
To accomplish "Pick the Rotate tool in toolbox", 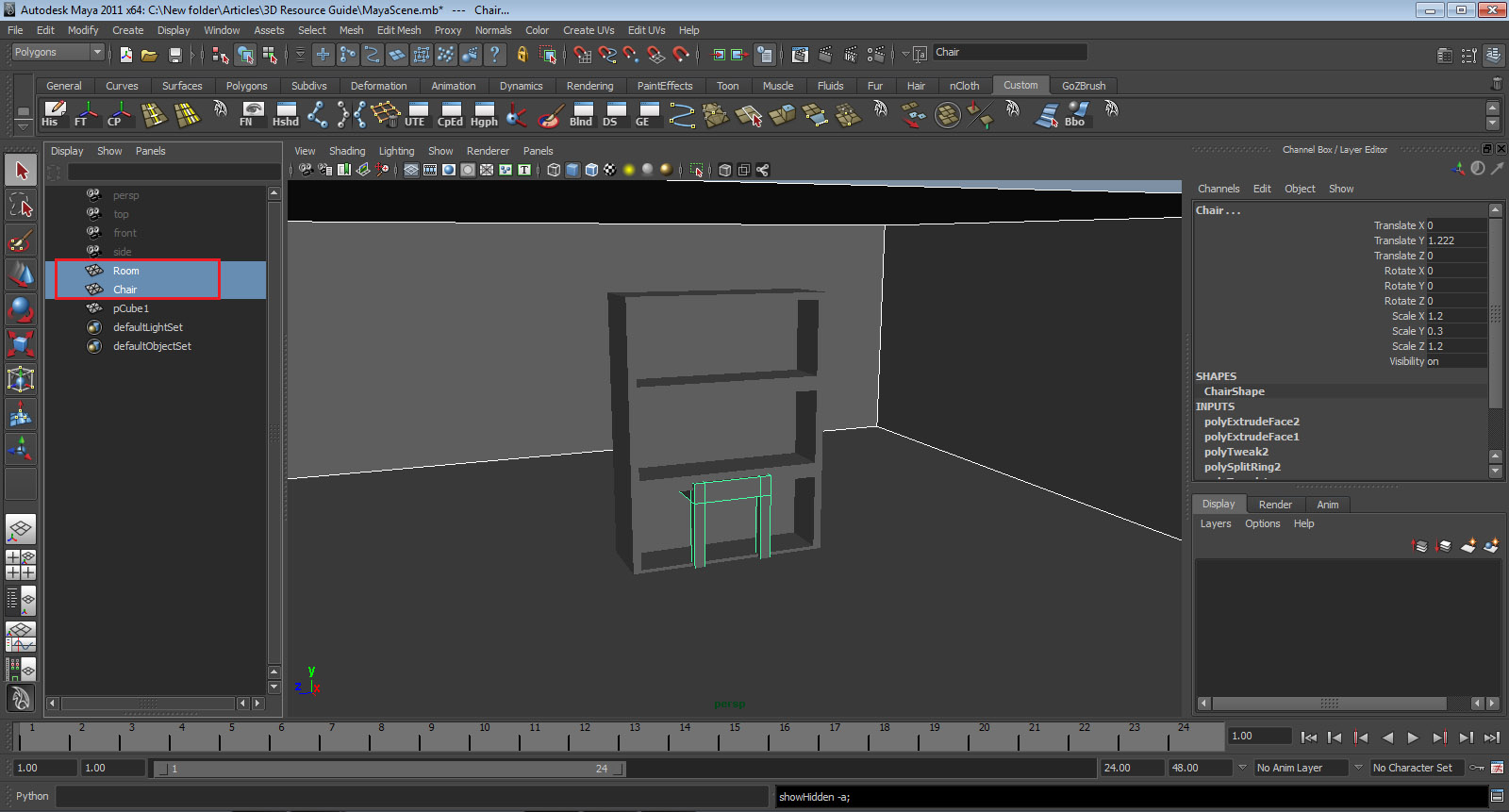I will point(21,309).
